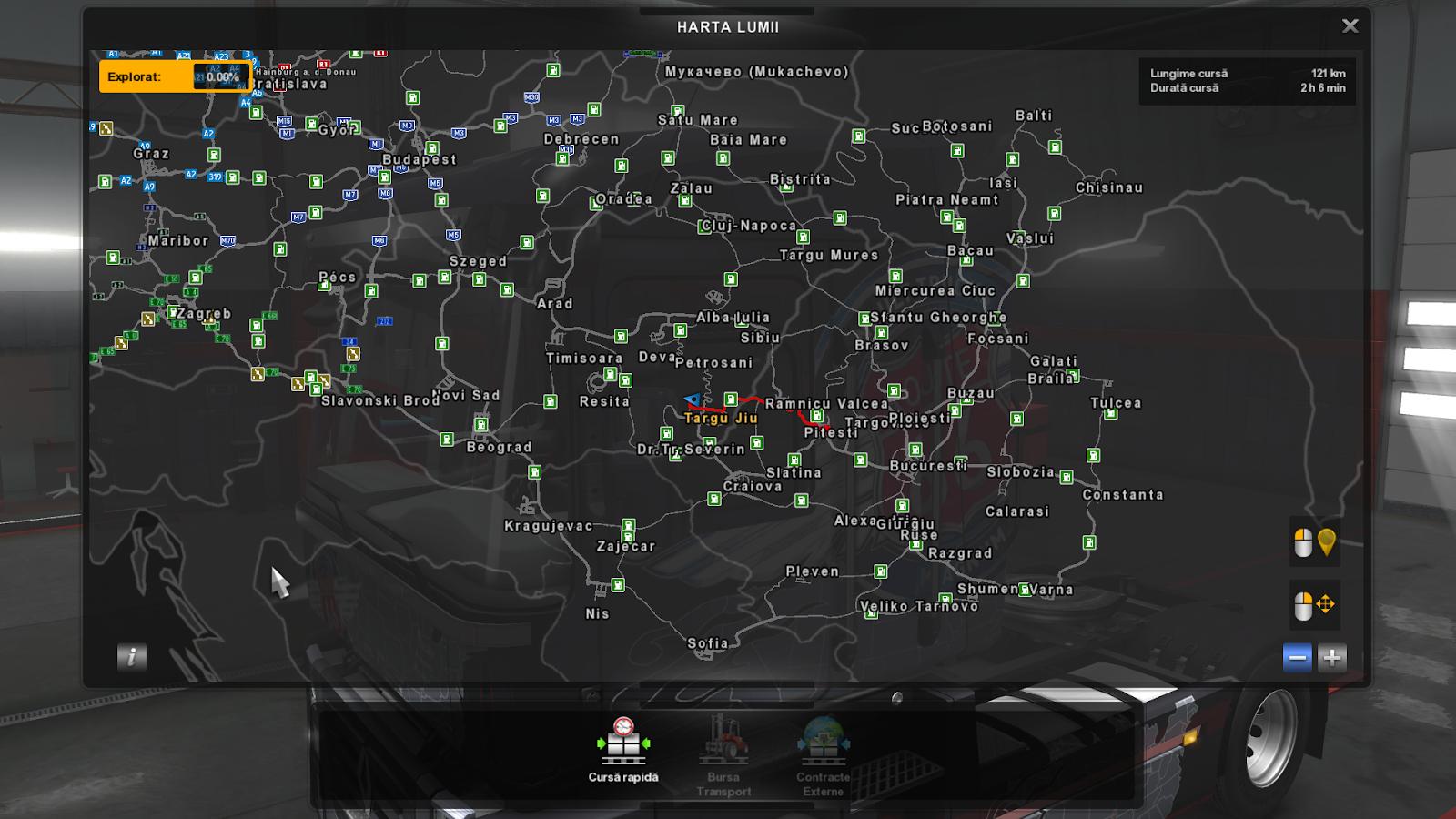Click the Constanta city label

click(1122, 495)
